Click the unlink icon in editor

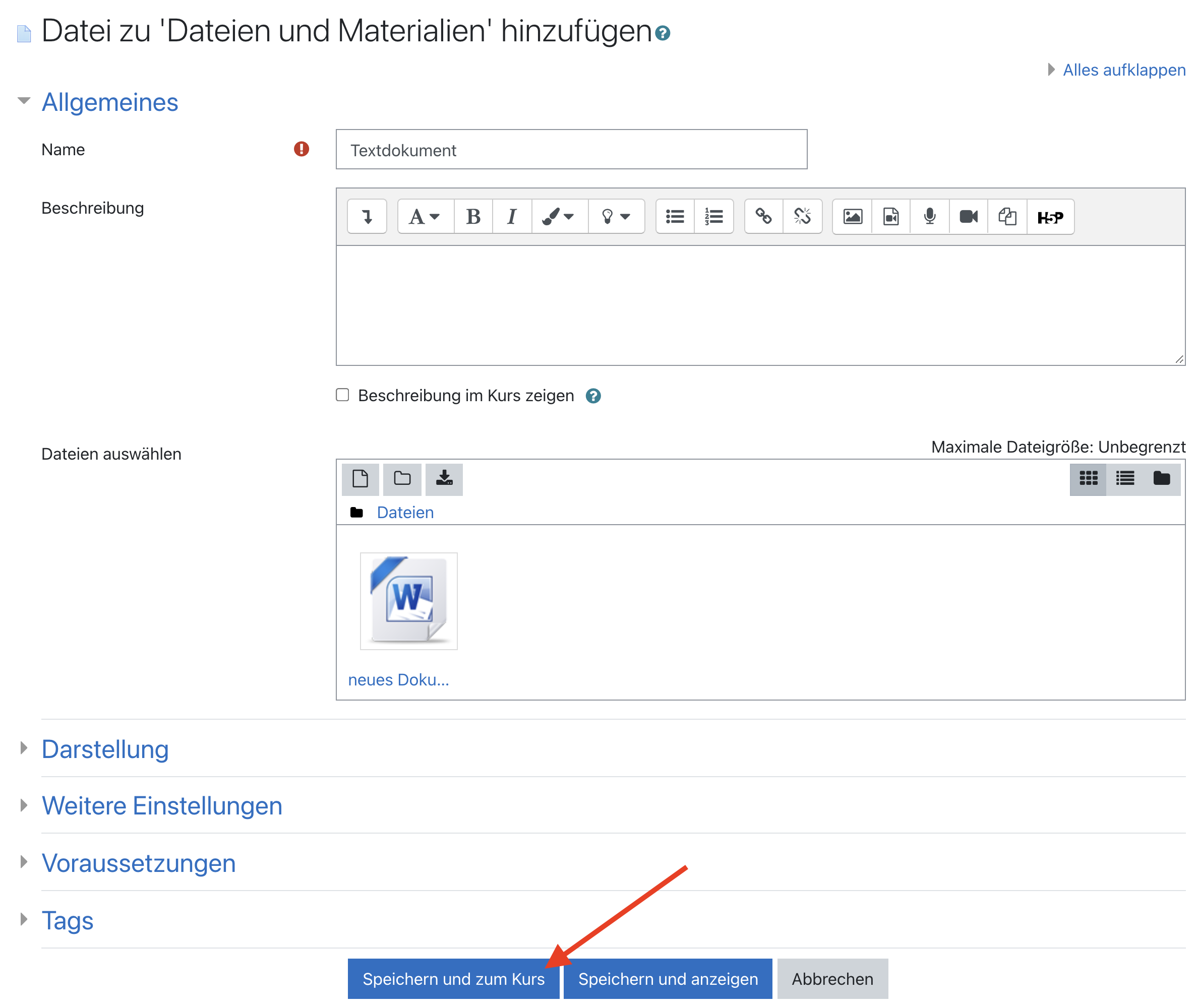[802, 217]
